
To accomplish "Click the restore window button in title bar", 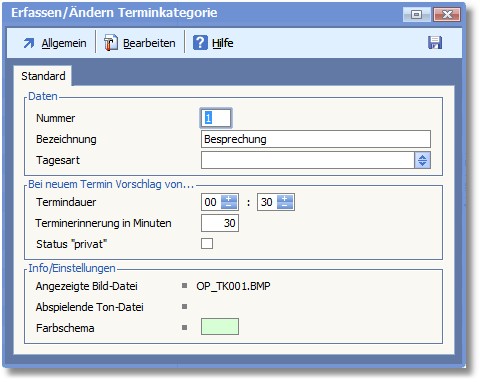I will click(416, 15).
